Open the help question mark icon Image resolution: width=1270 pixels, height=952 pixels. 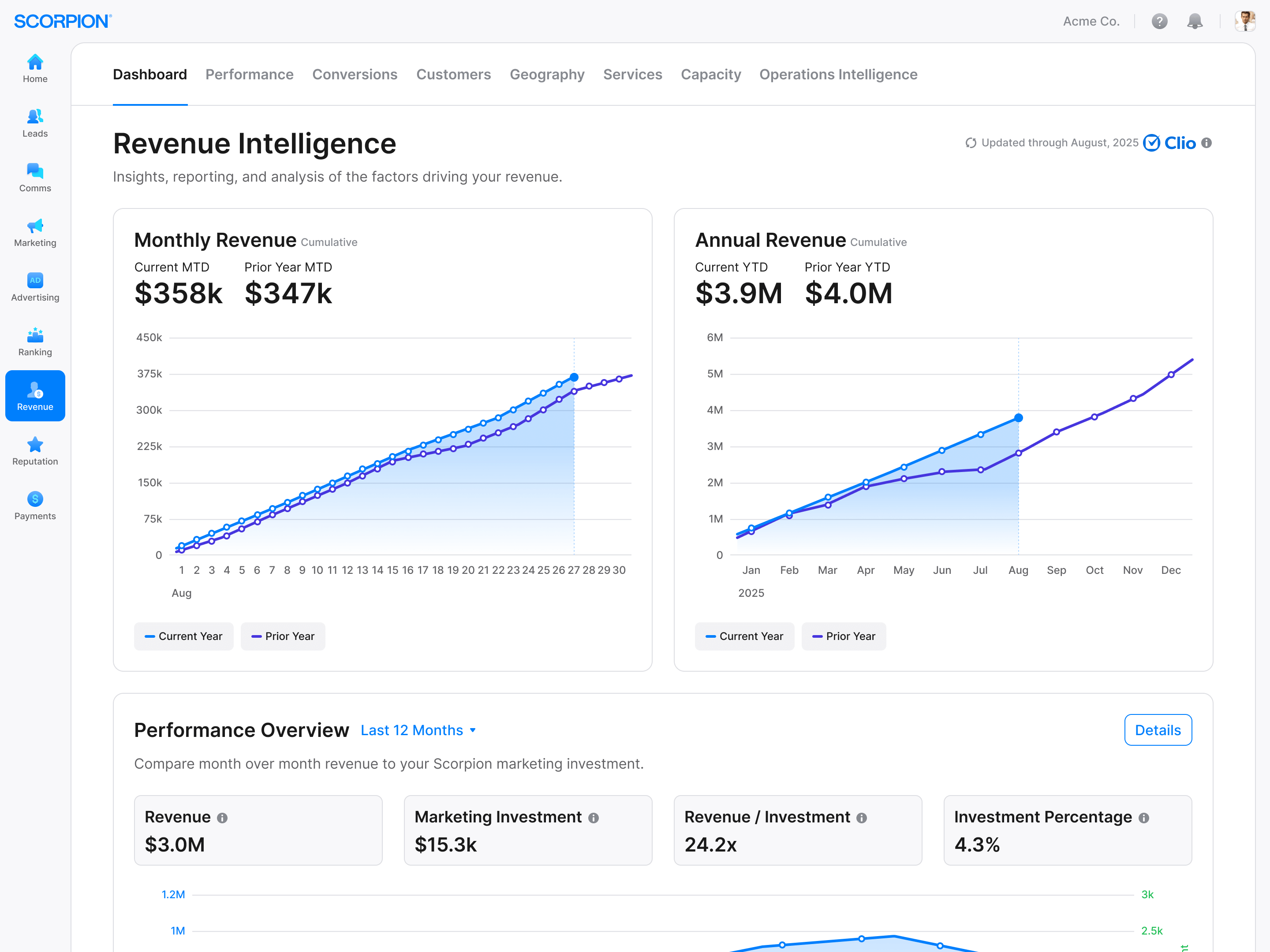1159,22
